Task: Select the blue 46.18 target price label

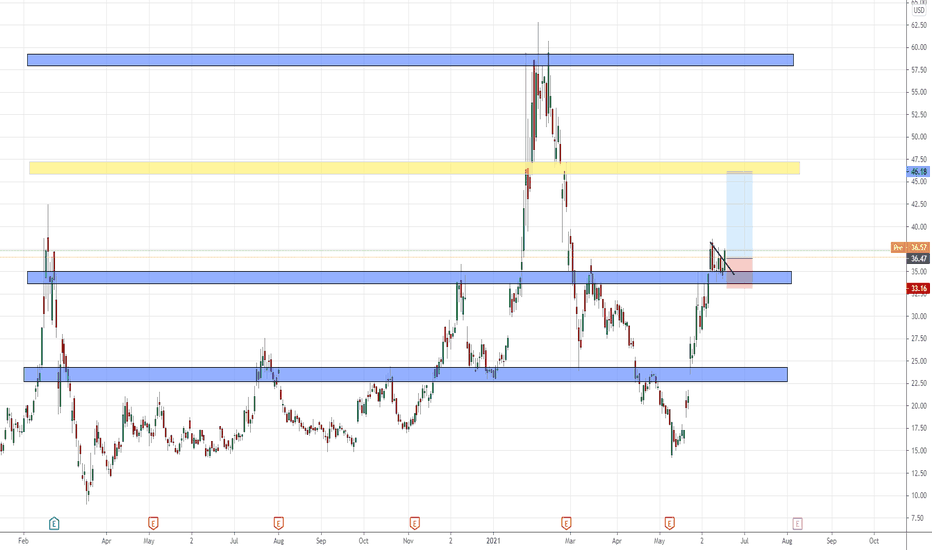Action: pyautogui.click(x=917, y=171)
